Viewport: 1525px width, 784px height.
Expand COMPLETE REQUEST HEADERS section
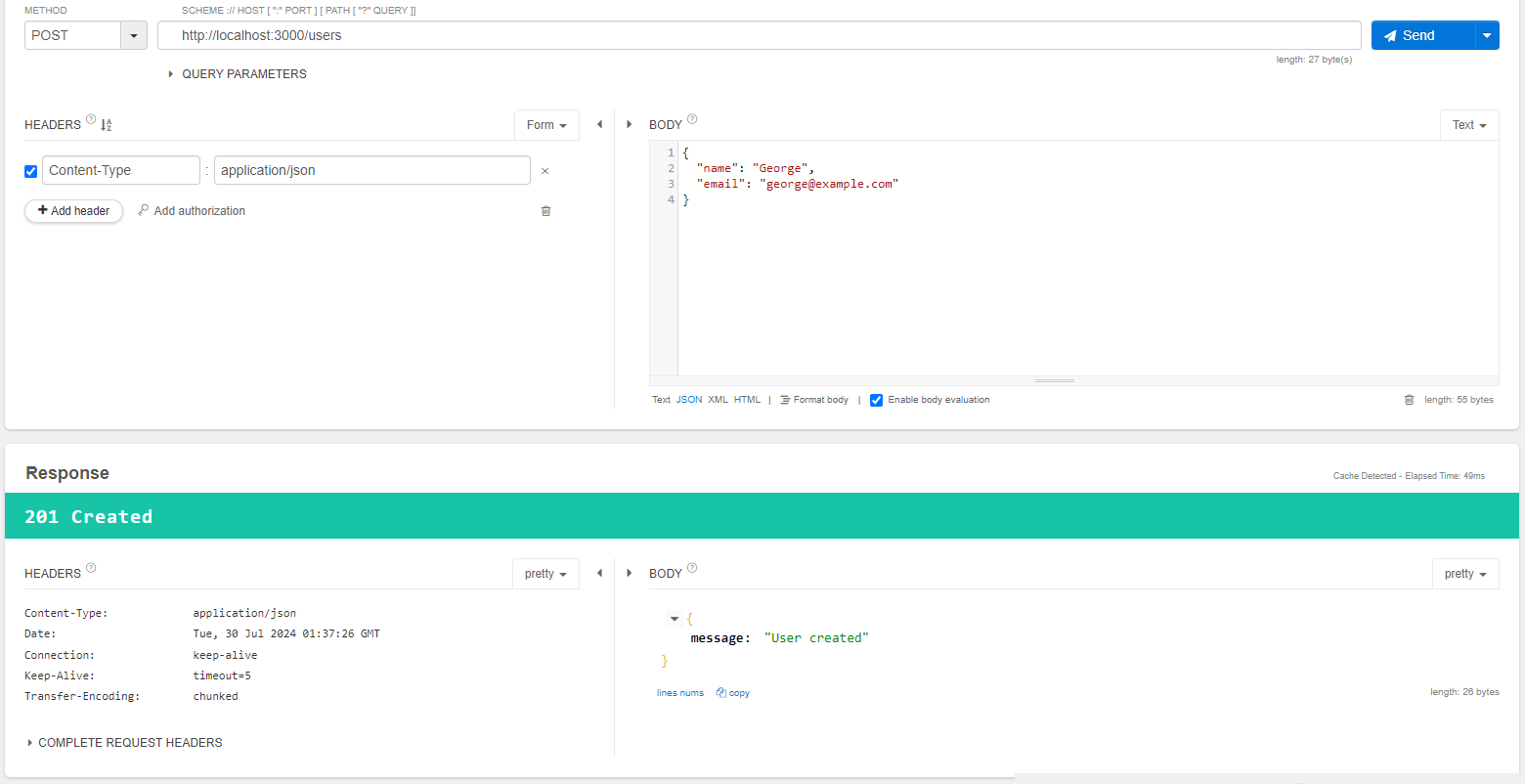click(x=124, y=743)
